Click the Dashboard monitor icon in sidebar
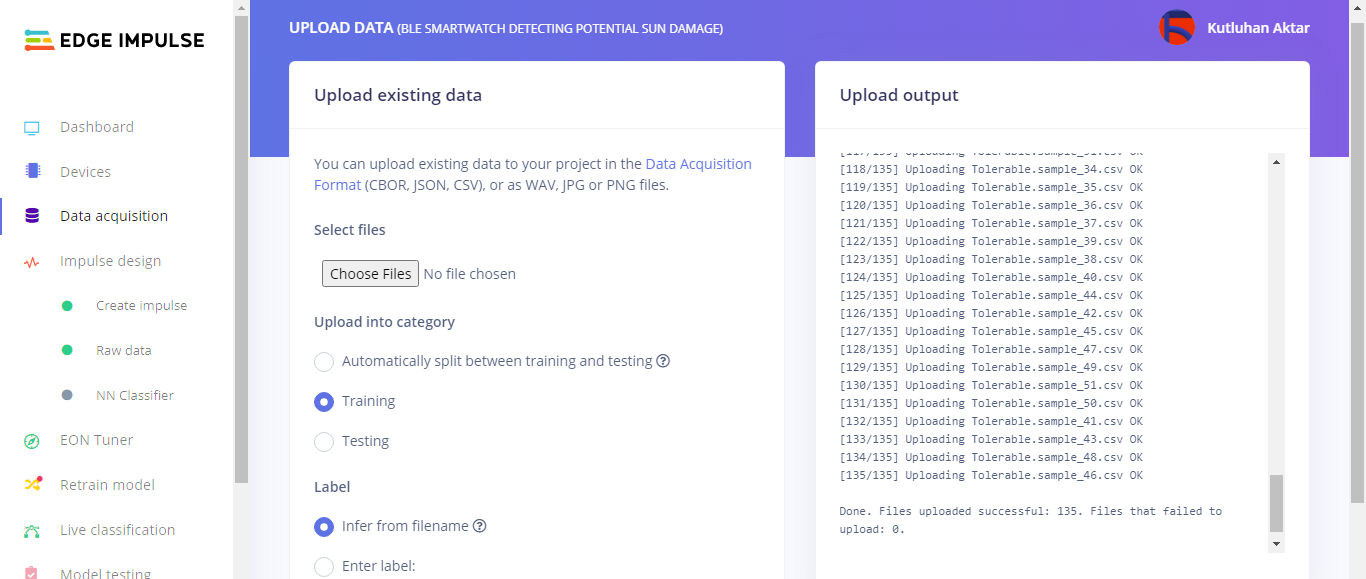 pyautogui.click(x=32, y=128)
